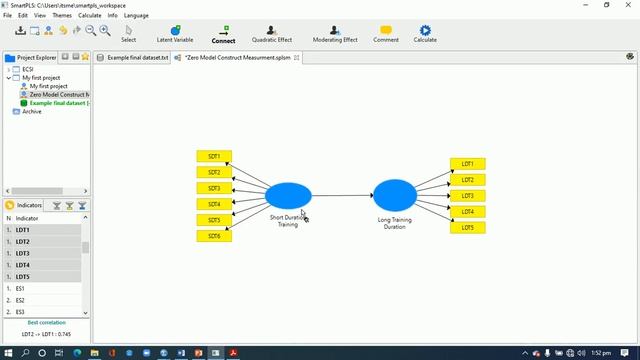Image resolution: width=640 pixels, height=360 pixels.
Task: Click the second yellow filter icon
Action: click(x=70, y=206)
